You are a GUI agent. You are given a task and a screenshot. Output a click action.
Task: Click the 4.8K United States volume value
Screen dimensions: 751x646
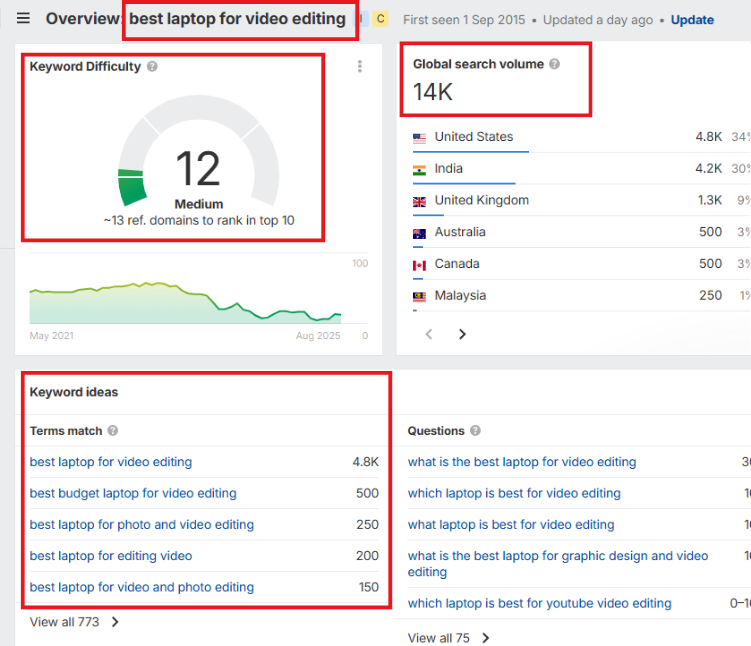click(x=708, y=136)
